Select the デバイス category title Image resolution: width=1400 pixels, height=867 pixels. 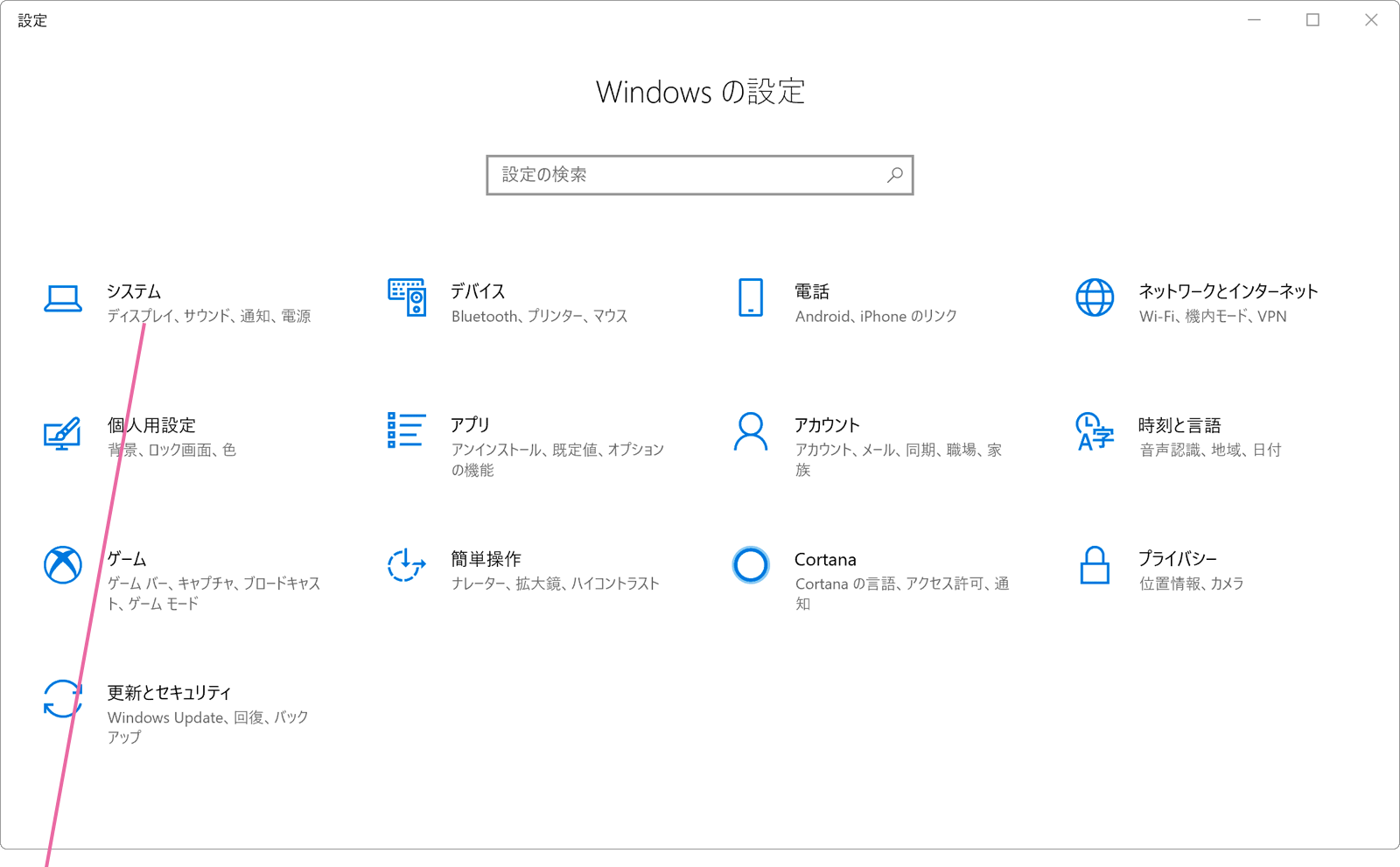click(x=478, y=291)
